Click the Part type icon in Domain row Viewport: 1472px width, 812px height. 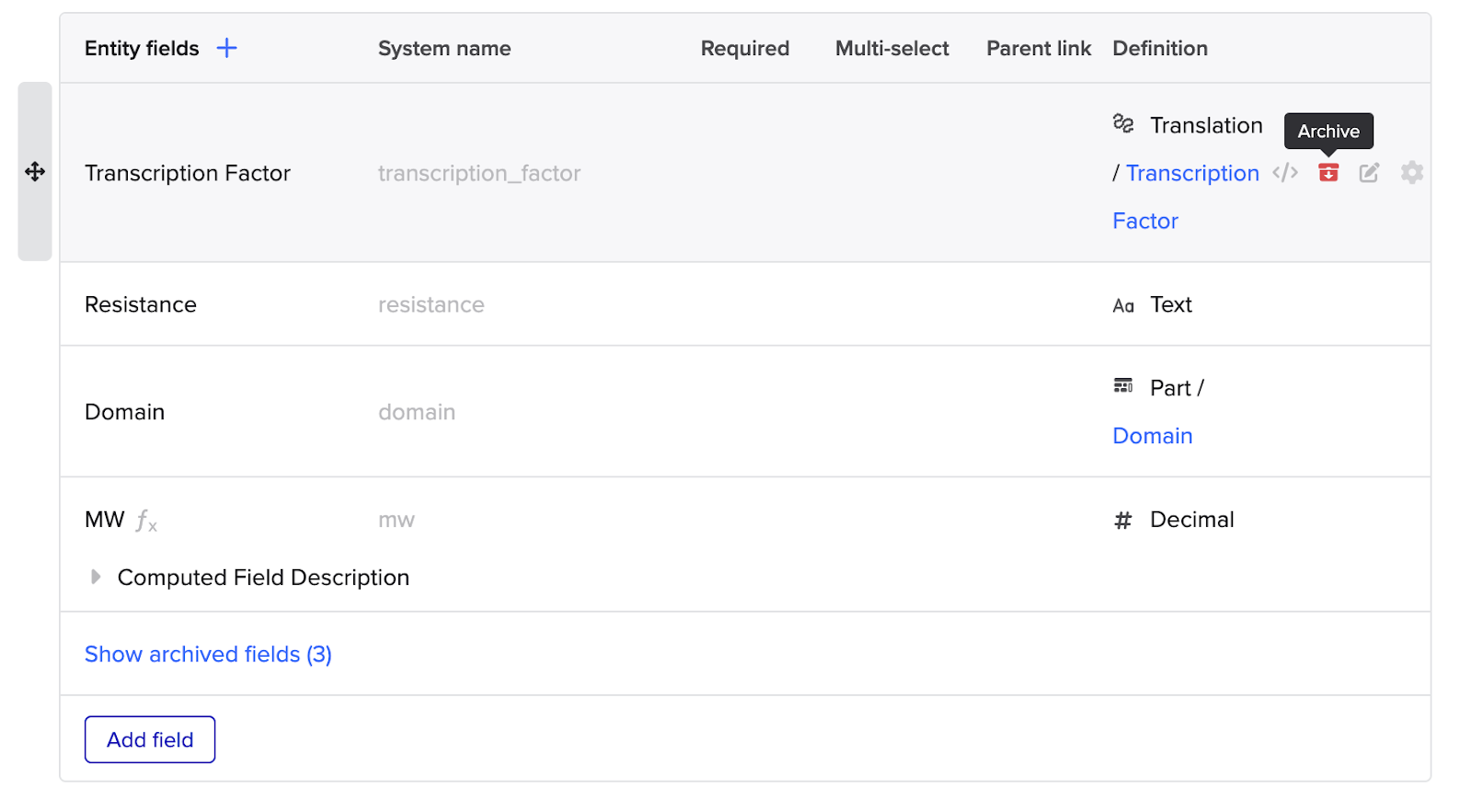[x=1122, y=386]
